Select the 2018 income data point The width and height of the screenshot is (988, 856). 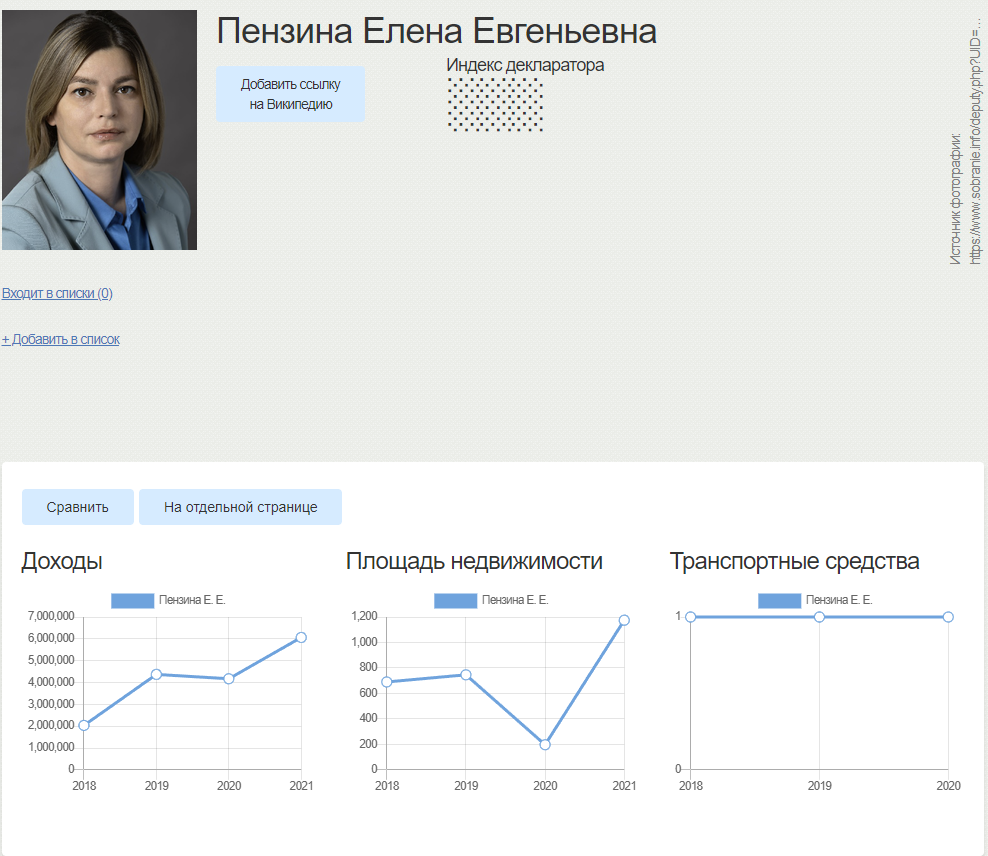click(84, 725)
